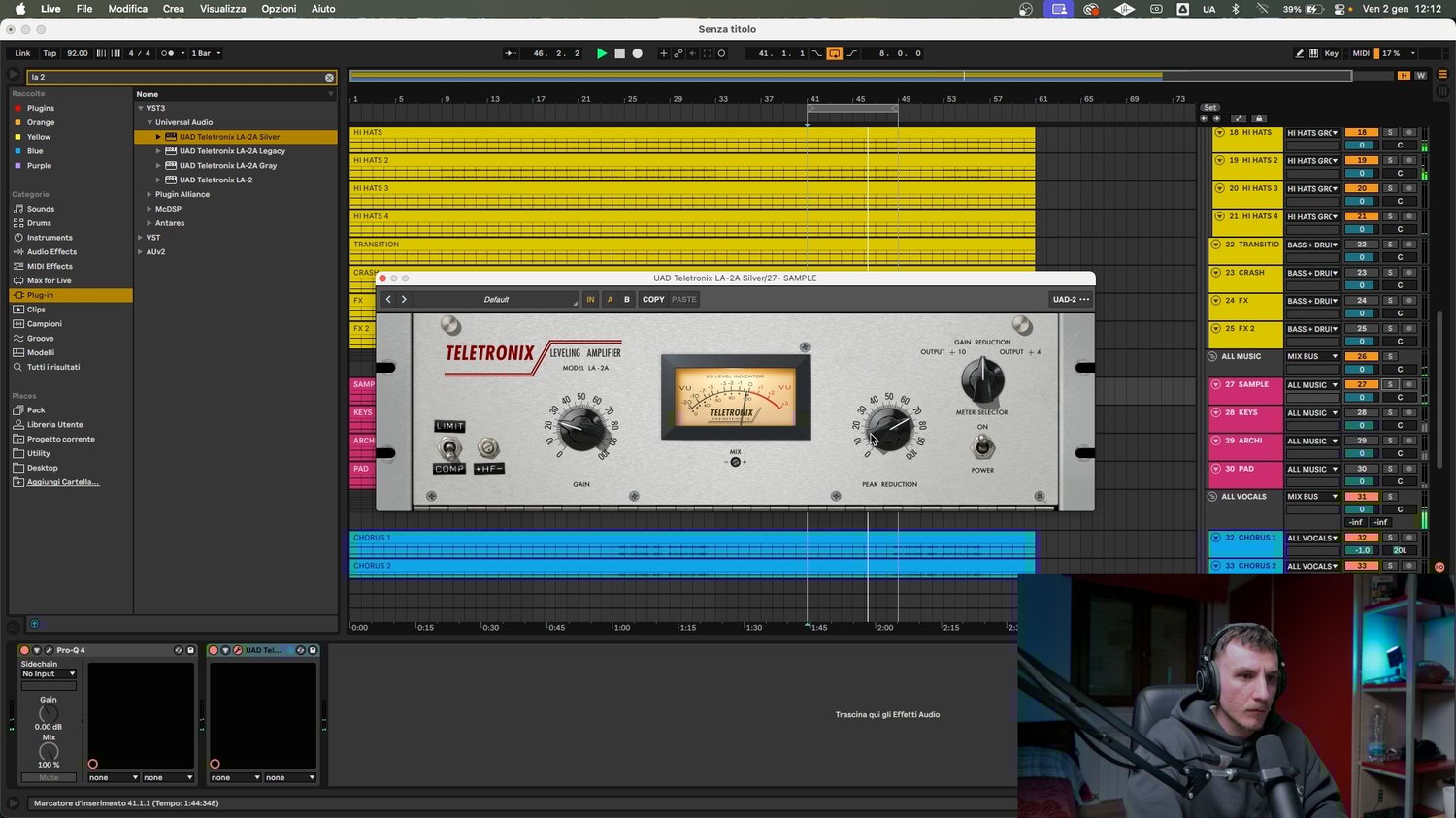Click the Stop transport button
Viewport: 1456px width, 818px height.
[619, 53]
